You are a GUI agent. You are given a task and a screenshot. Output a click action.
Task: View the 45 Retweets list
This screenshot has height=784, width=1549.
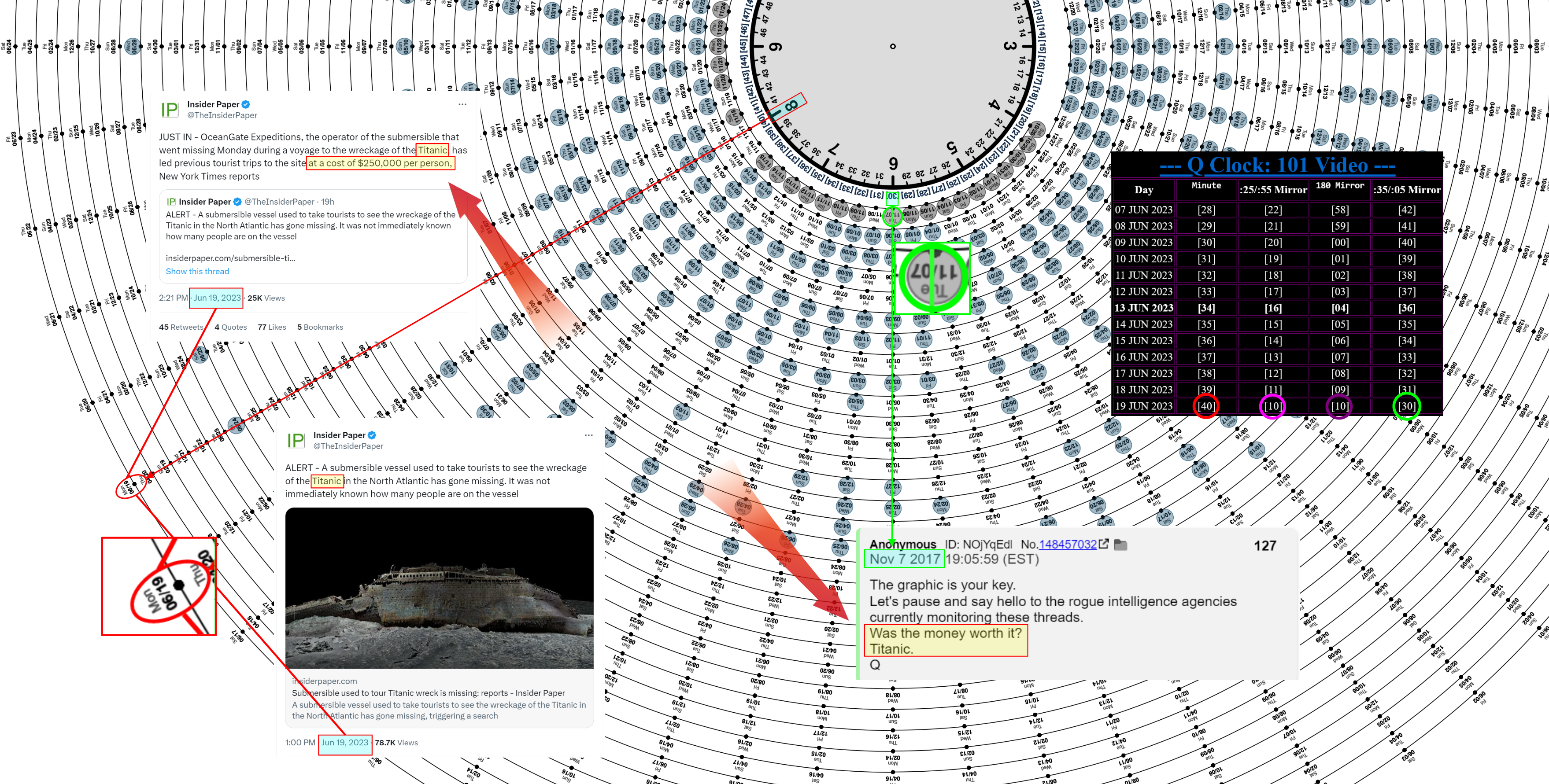coord(181,327)
